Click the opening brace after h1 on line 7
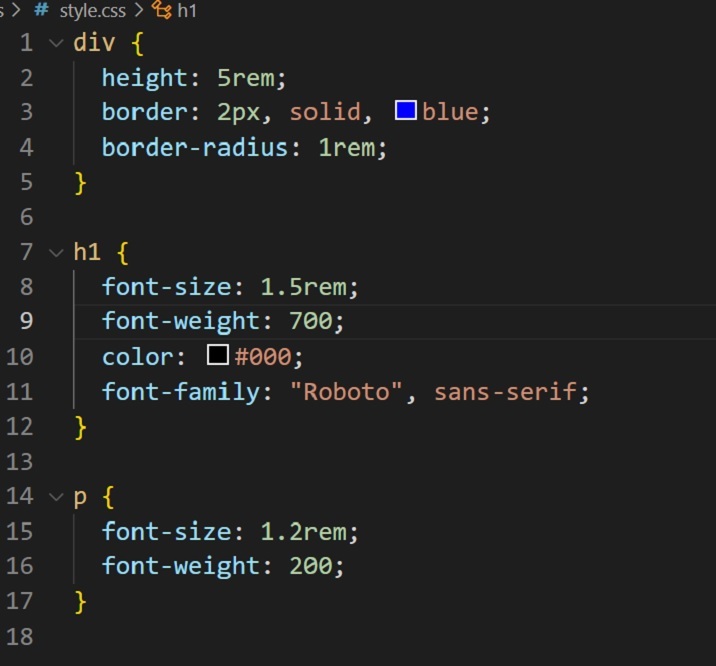716x666 pixels. pyautogui.click(x=123, y=253)
